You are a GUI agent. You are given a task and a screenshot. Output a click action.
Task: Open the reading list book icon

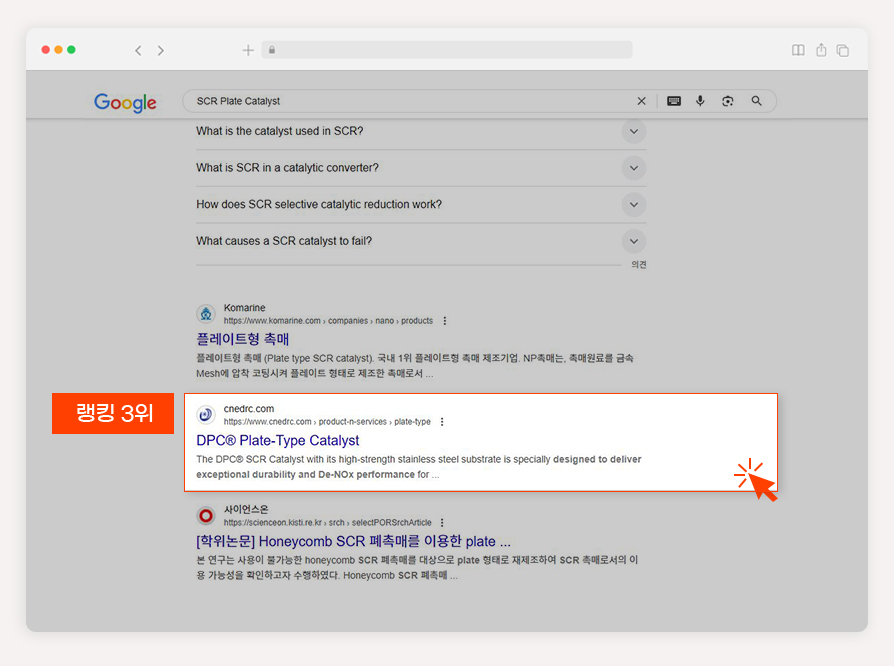click(798, 50)
